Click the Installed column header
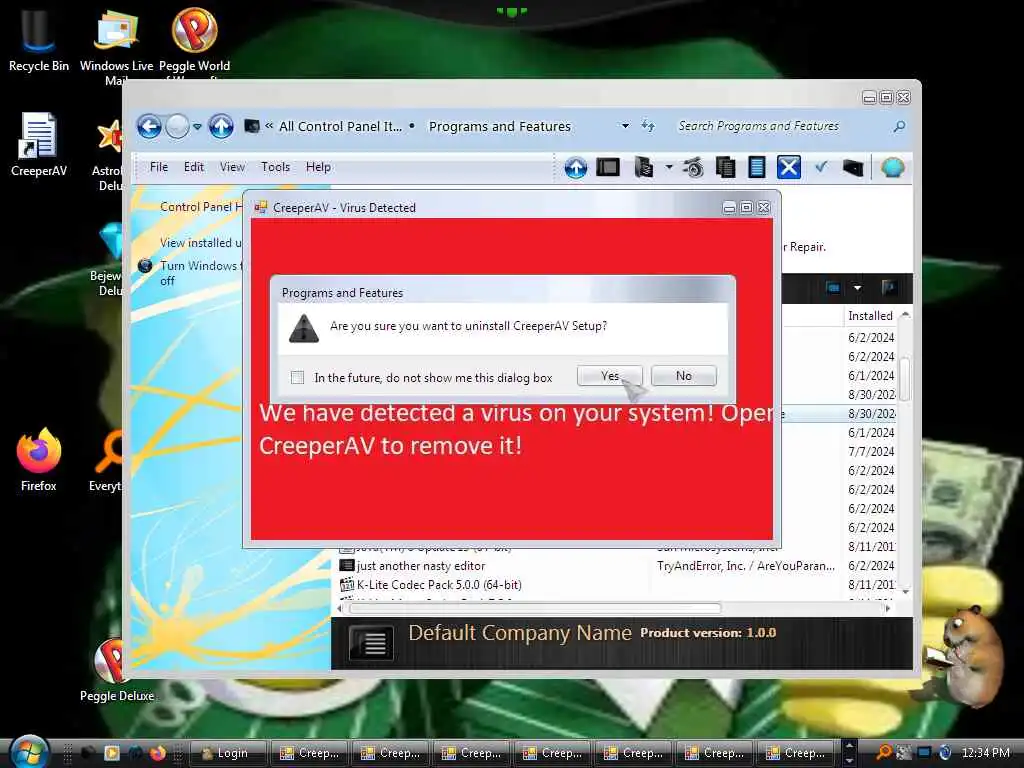This screenshot has width=1024, height=768. pos(871,316)
